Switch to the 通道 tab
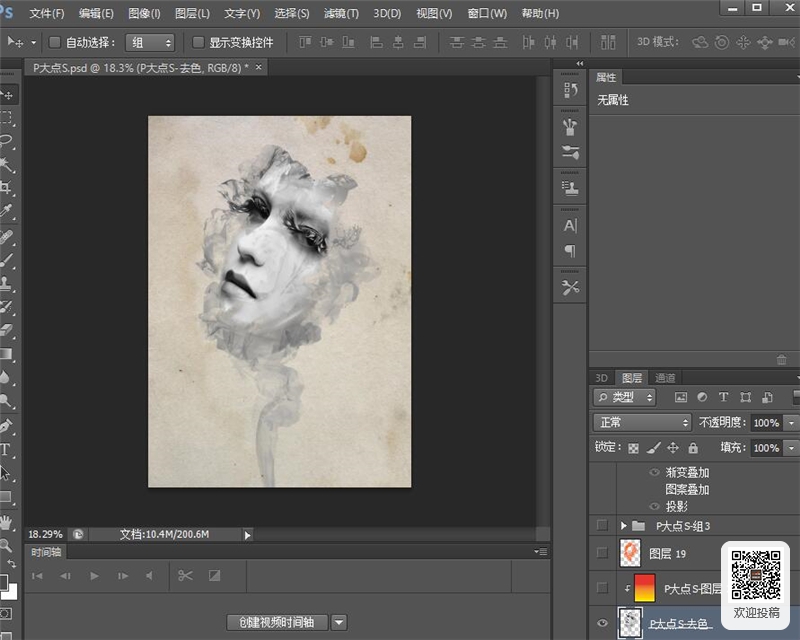The image size is (800, 640). tap(665, 378)
